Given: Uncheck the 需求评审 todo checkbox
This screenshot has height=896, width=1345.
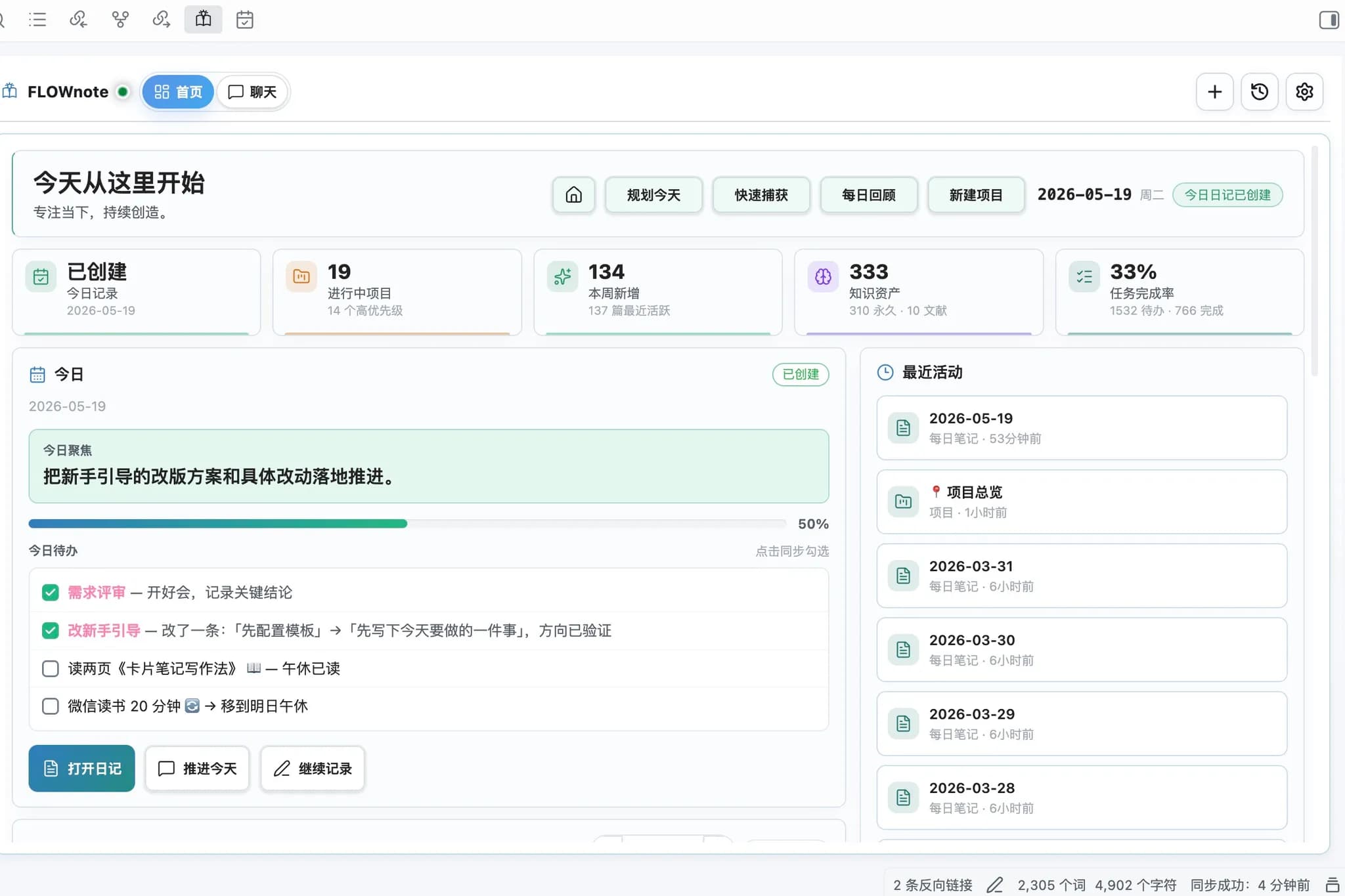Looking at the screenshot, I should [x=50, y=593].
